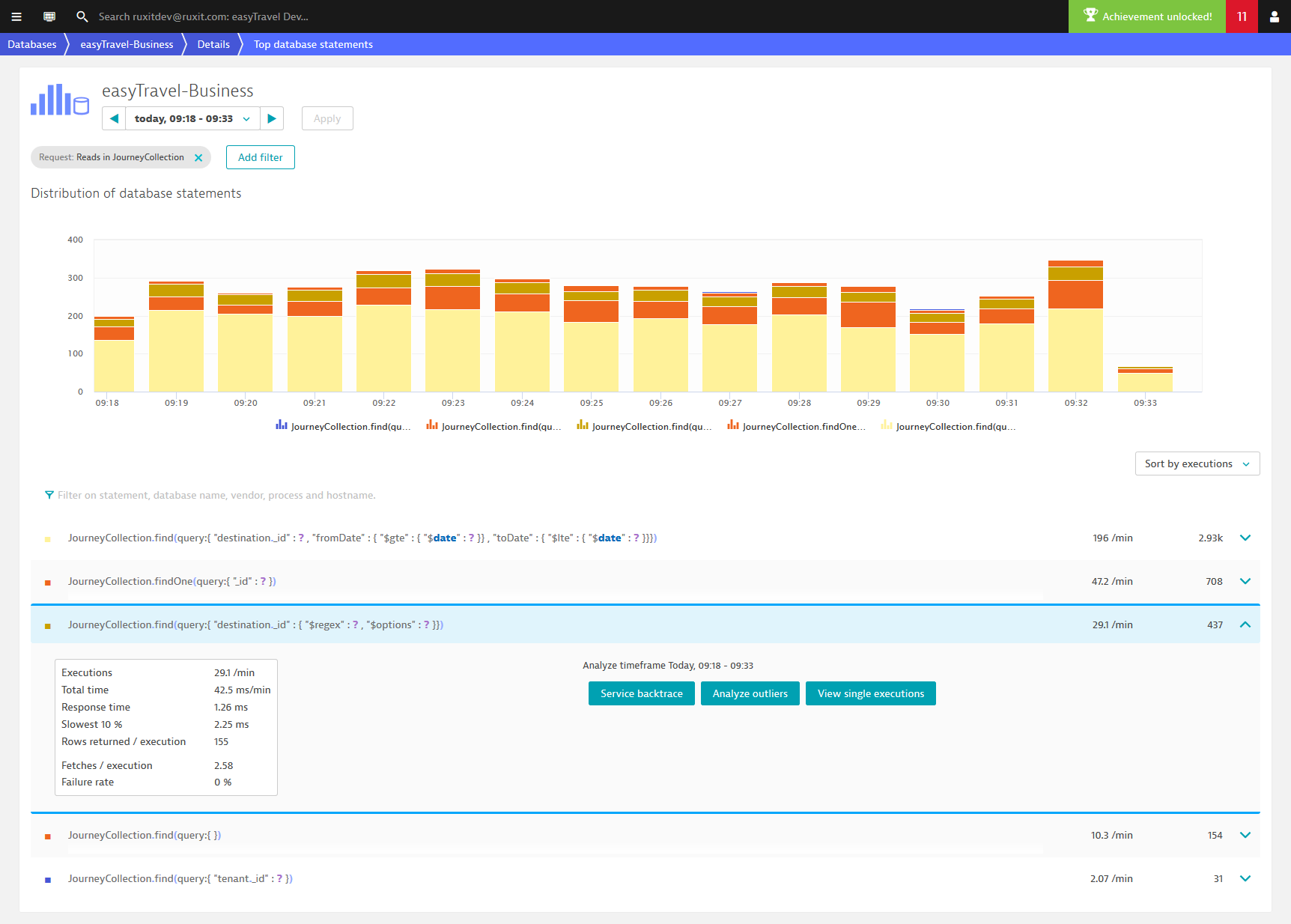The width and height of the screenshot is (1291, 924).
Task: Expand the findOne _id statement row
Action: (1245, 581)
